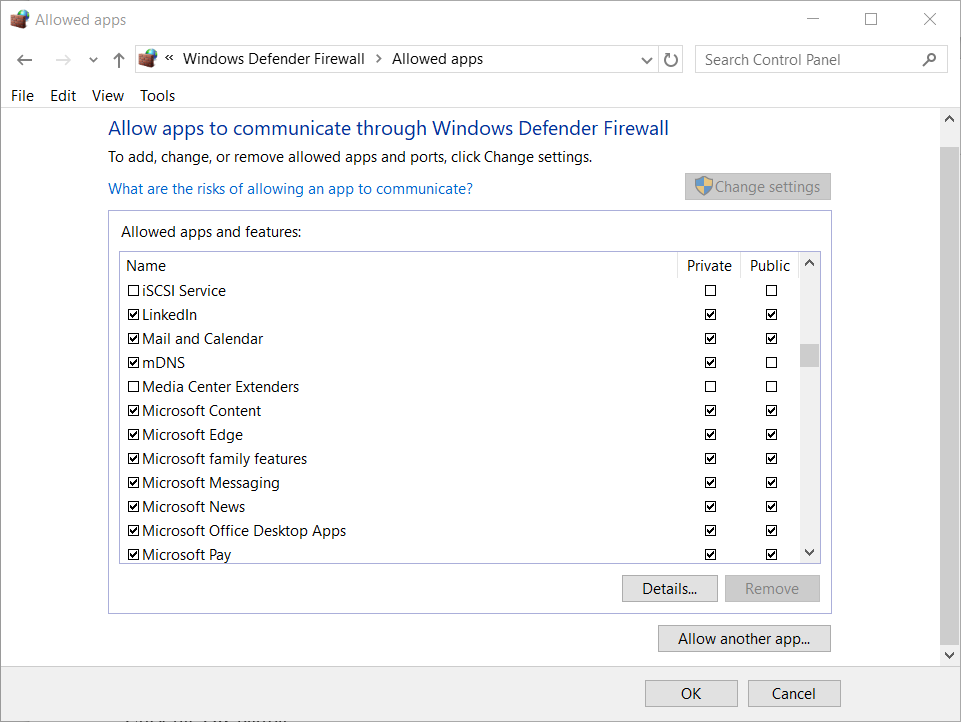Expand the address bar history dropdown
This screenshot has width=961, height=722.
click(646, 60)
